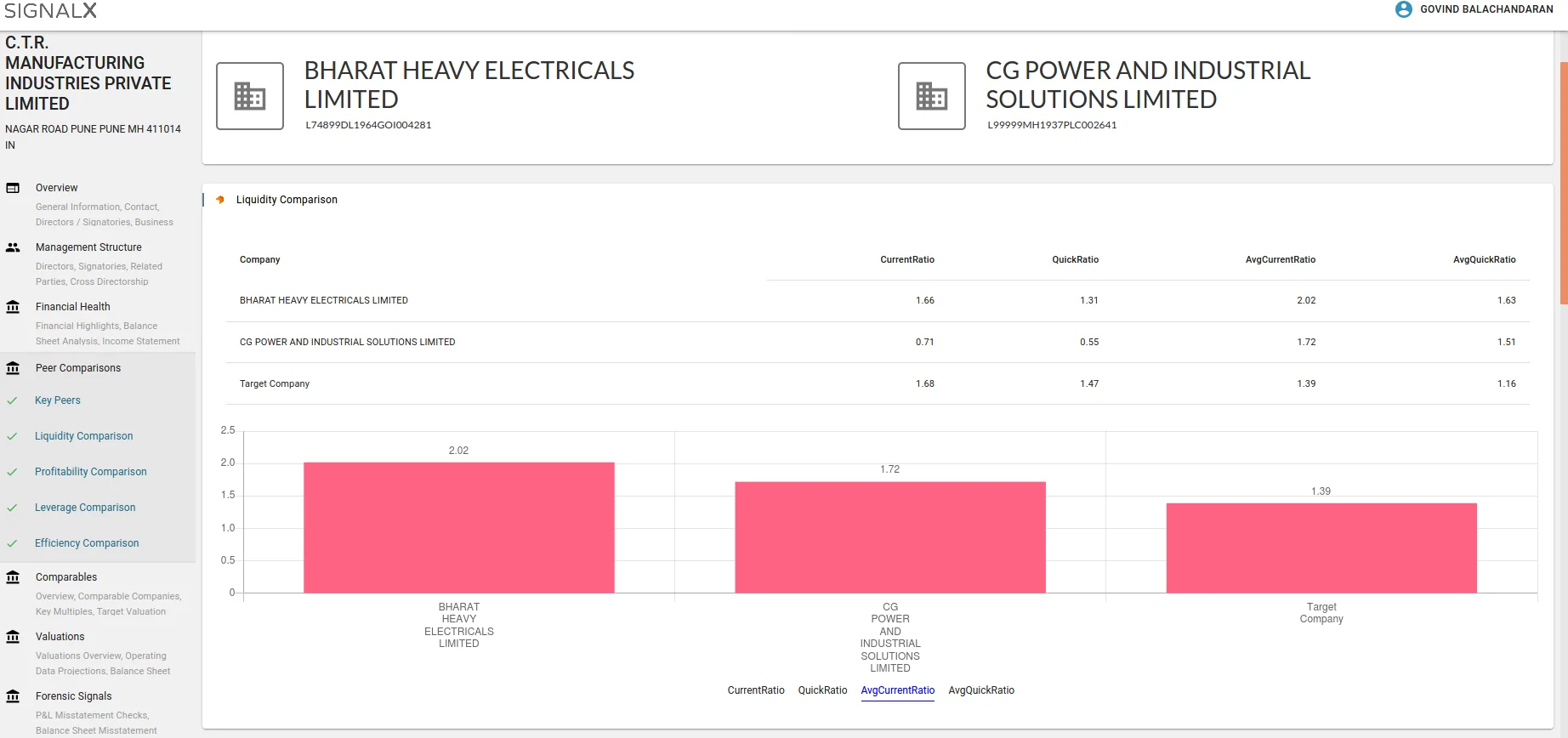Open the Overview menu item
The image size is (1568, 738).
point(56,188)
